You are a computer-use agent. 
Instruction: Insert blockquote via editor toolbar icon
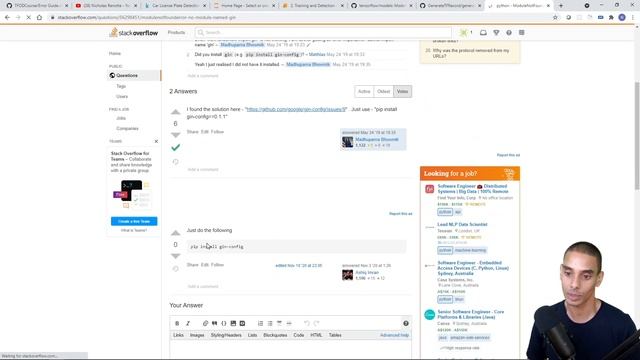(214, 323)
